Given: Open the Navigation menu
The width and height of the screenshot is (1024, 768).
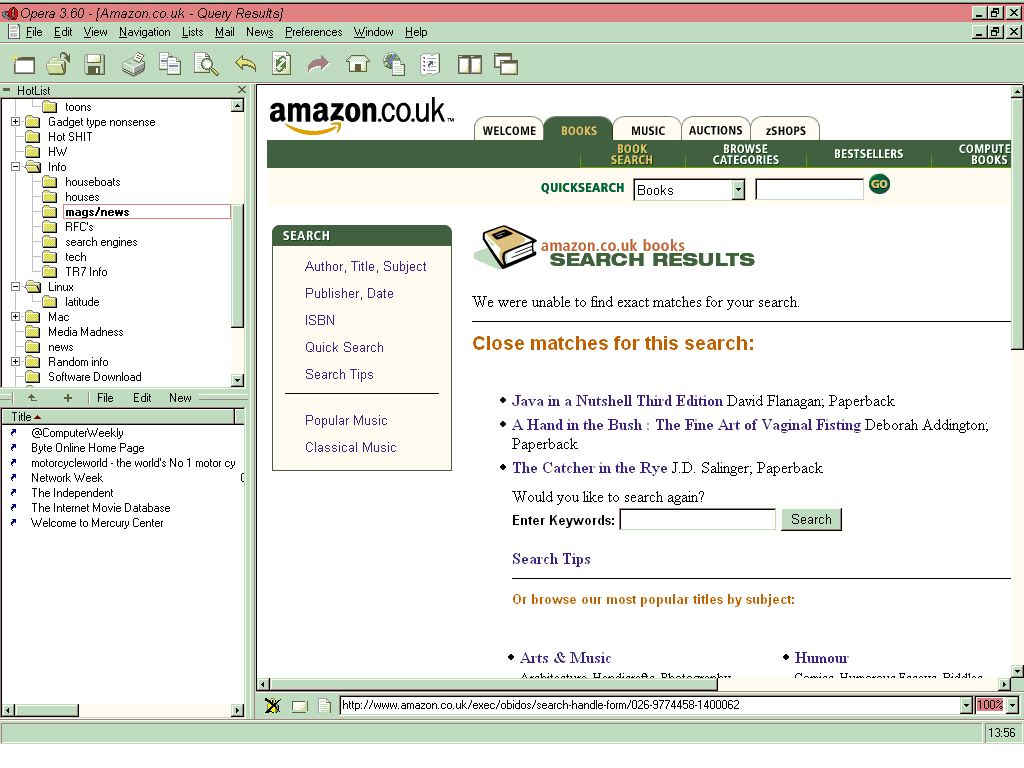Looking at the screenshot, I should [x=144, y=32].
